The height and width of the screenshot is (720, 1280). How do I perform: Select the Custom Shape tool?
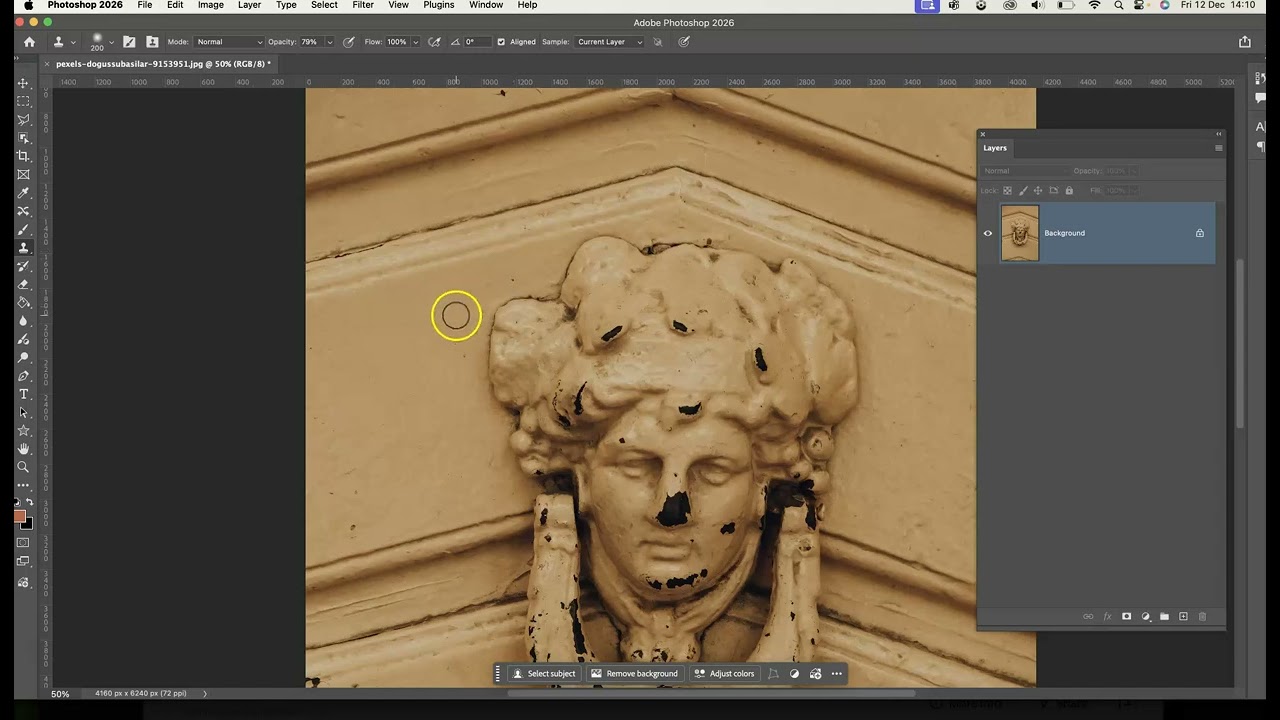pyautogui.click(x=24, y=430)
